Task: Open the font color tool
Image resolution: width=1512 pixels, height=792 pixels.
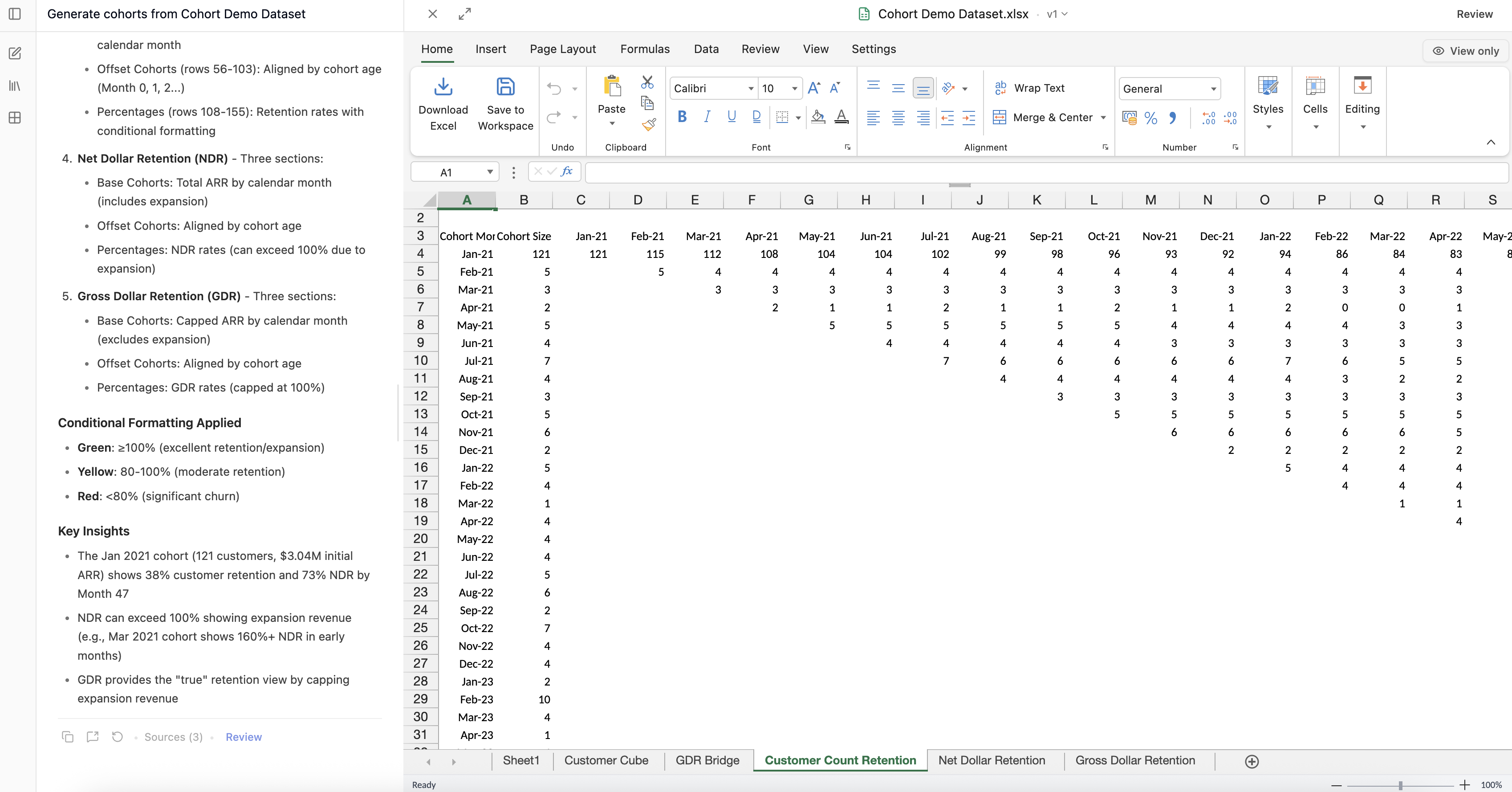Action: tap(841, 117)
